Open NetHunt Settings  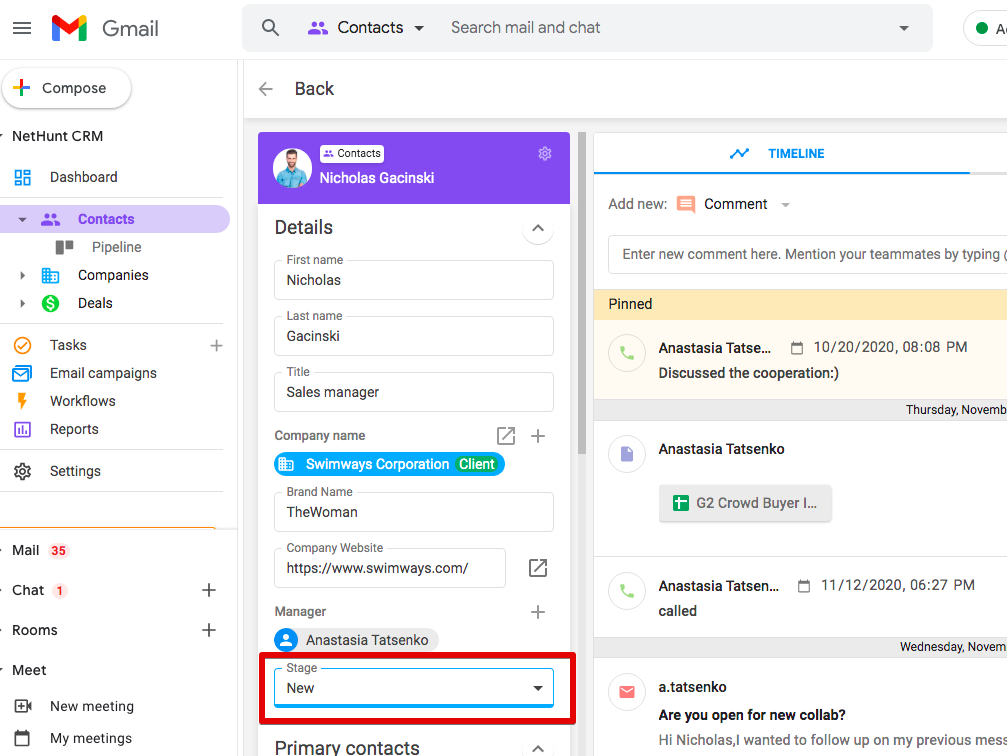click(75, 471)
